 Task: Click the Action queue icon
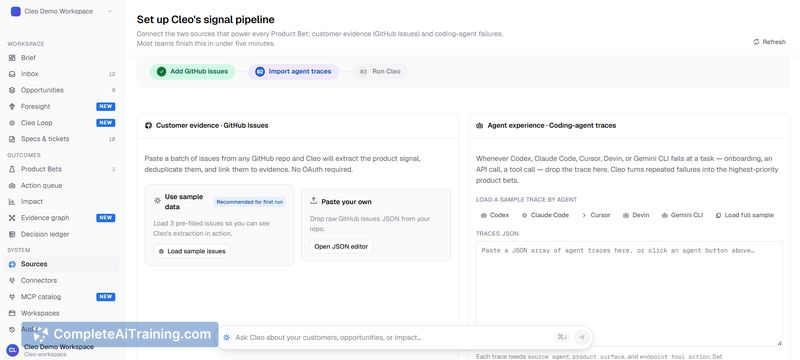coord(12,186)
